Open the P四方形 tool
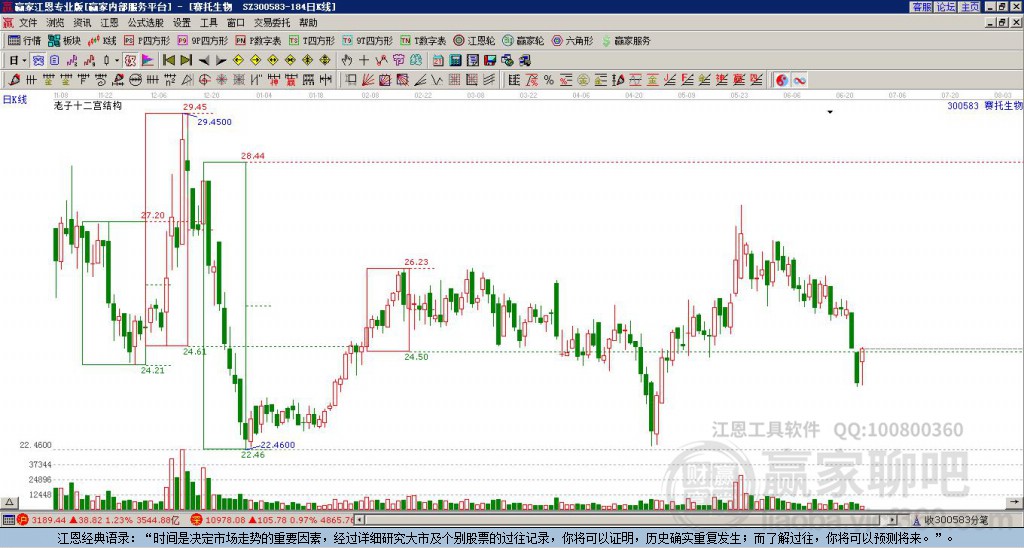 click(147, 40)
